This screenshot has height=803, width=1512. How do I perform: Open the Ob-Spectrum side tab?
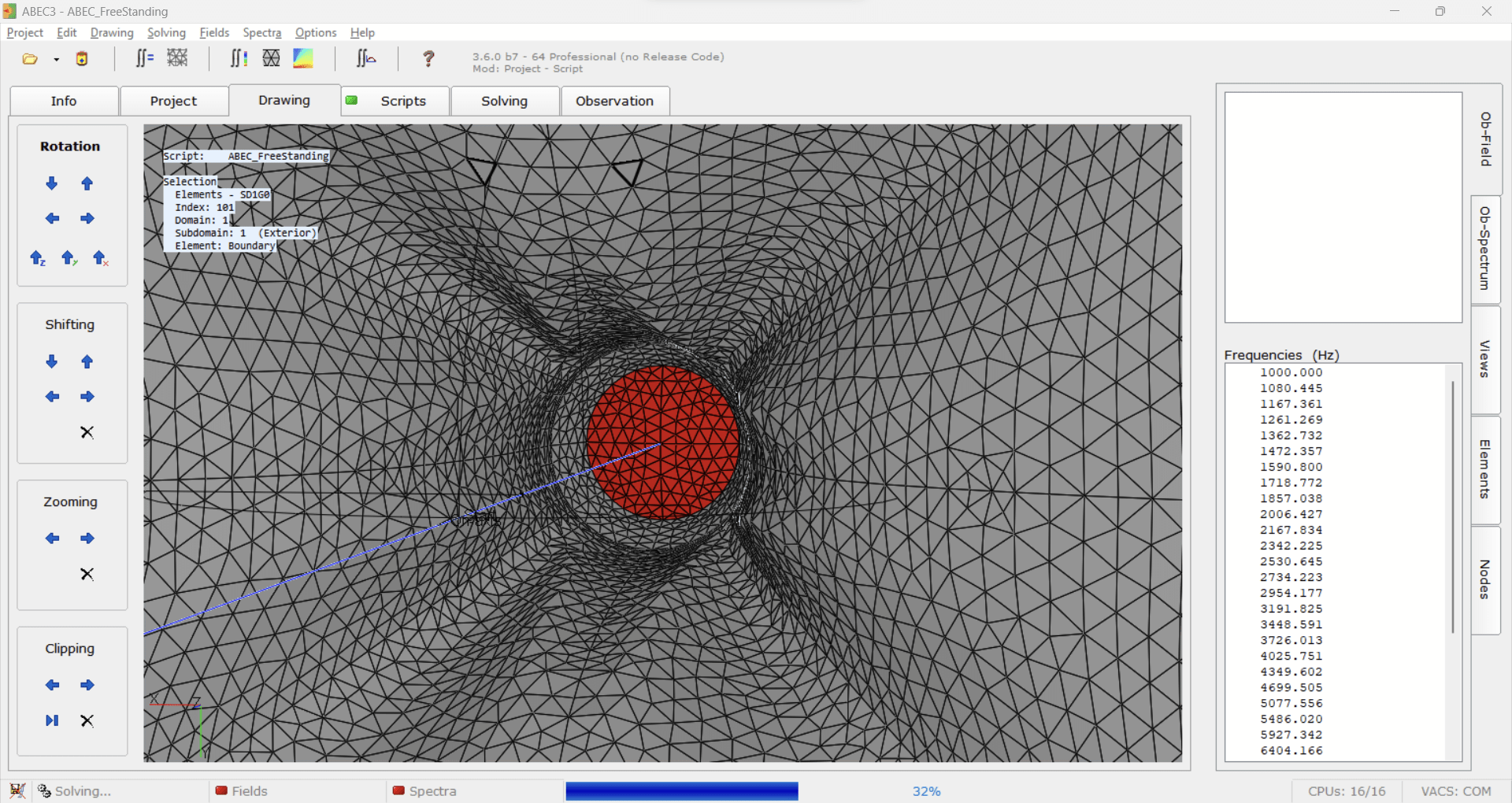tap(1486, 249)
